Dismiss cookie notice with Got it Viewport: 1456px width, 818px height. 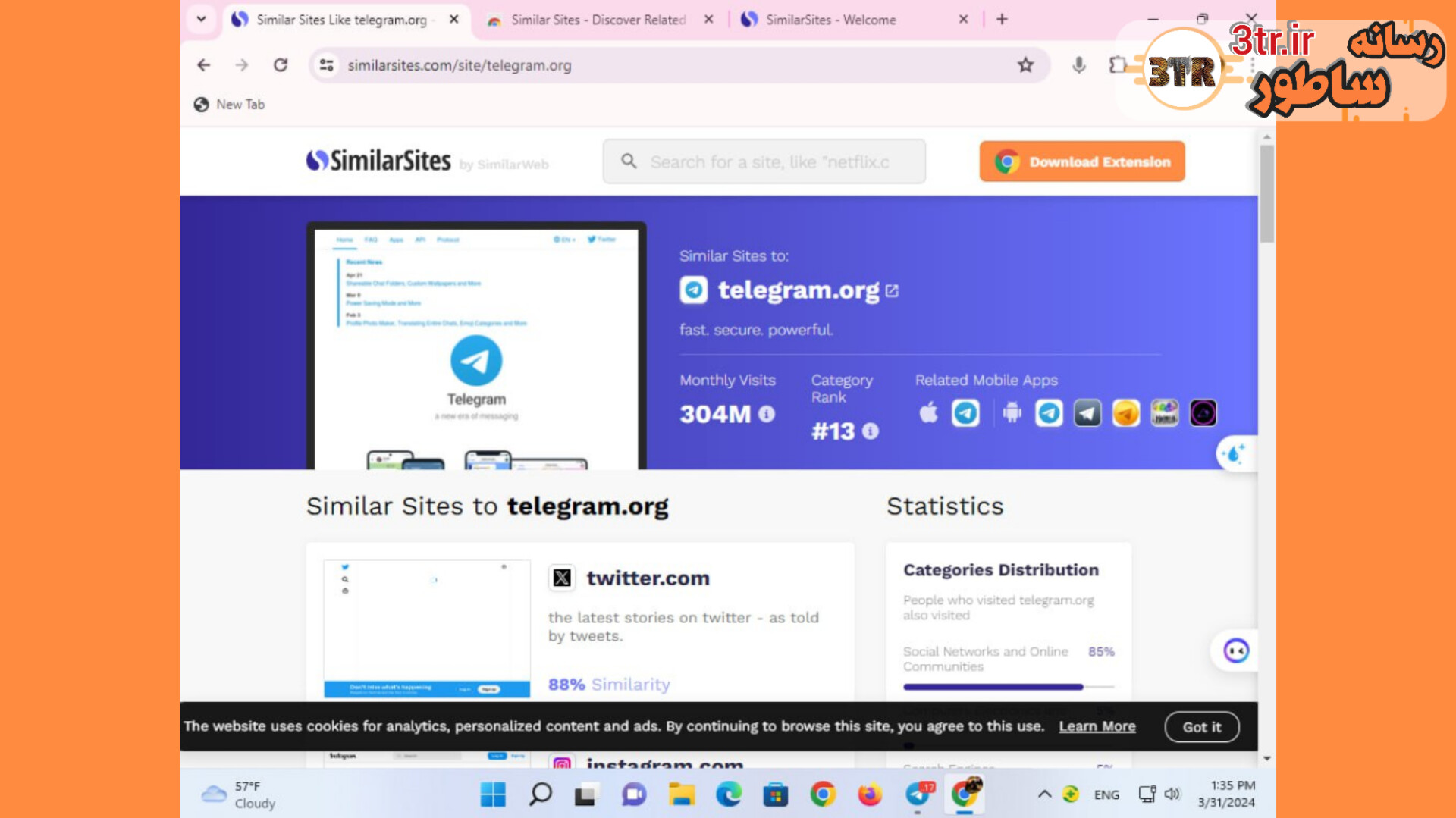coord(1202,727)
